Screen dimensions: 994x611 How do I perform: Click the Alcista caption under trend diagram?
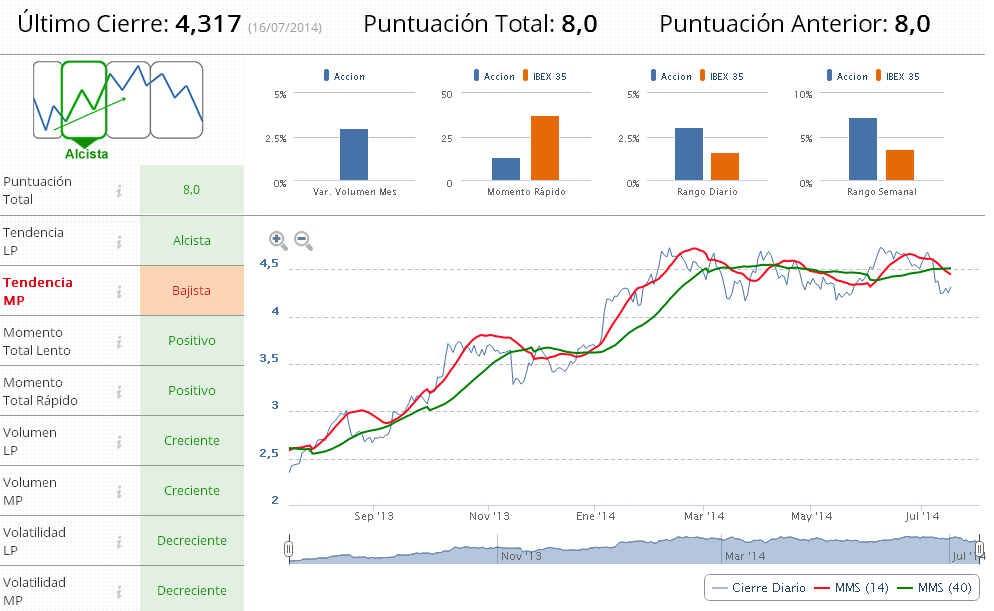click(86, 154)
